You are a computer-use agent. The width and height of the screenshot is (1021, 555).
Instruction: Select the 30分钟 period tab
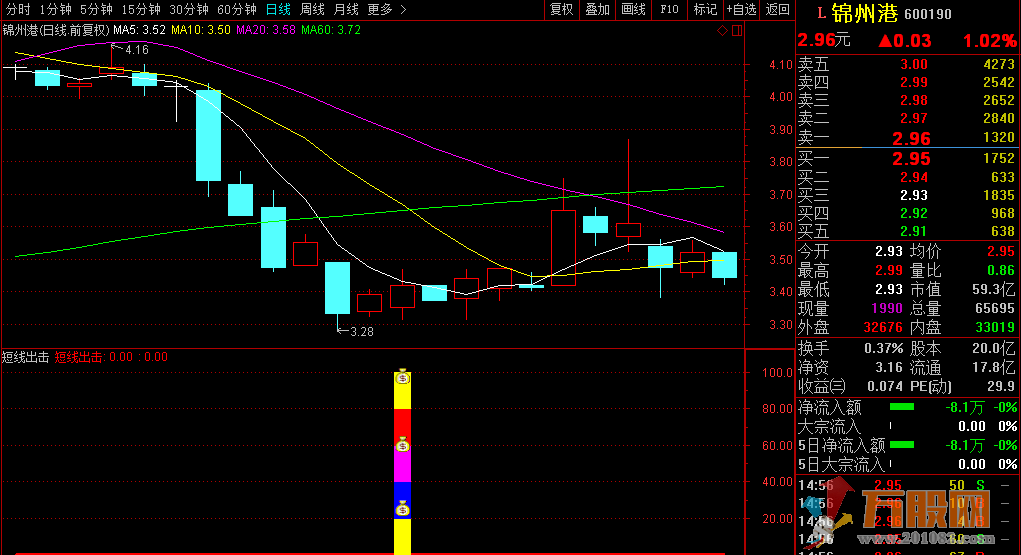point(189,9)
